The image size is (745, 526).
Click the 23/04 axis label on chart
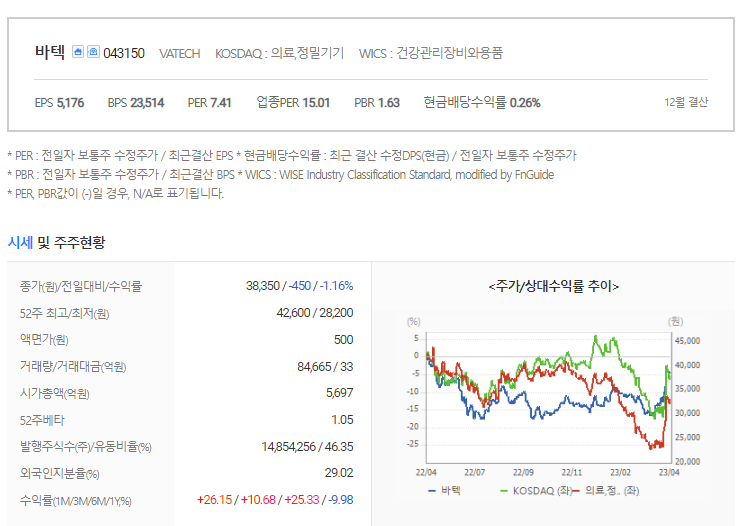click(669, 472)
